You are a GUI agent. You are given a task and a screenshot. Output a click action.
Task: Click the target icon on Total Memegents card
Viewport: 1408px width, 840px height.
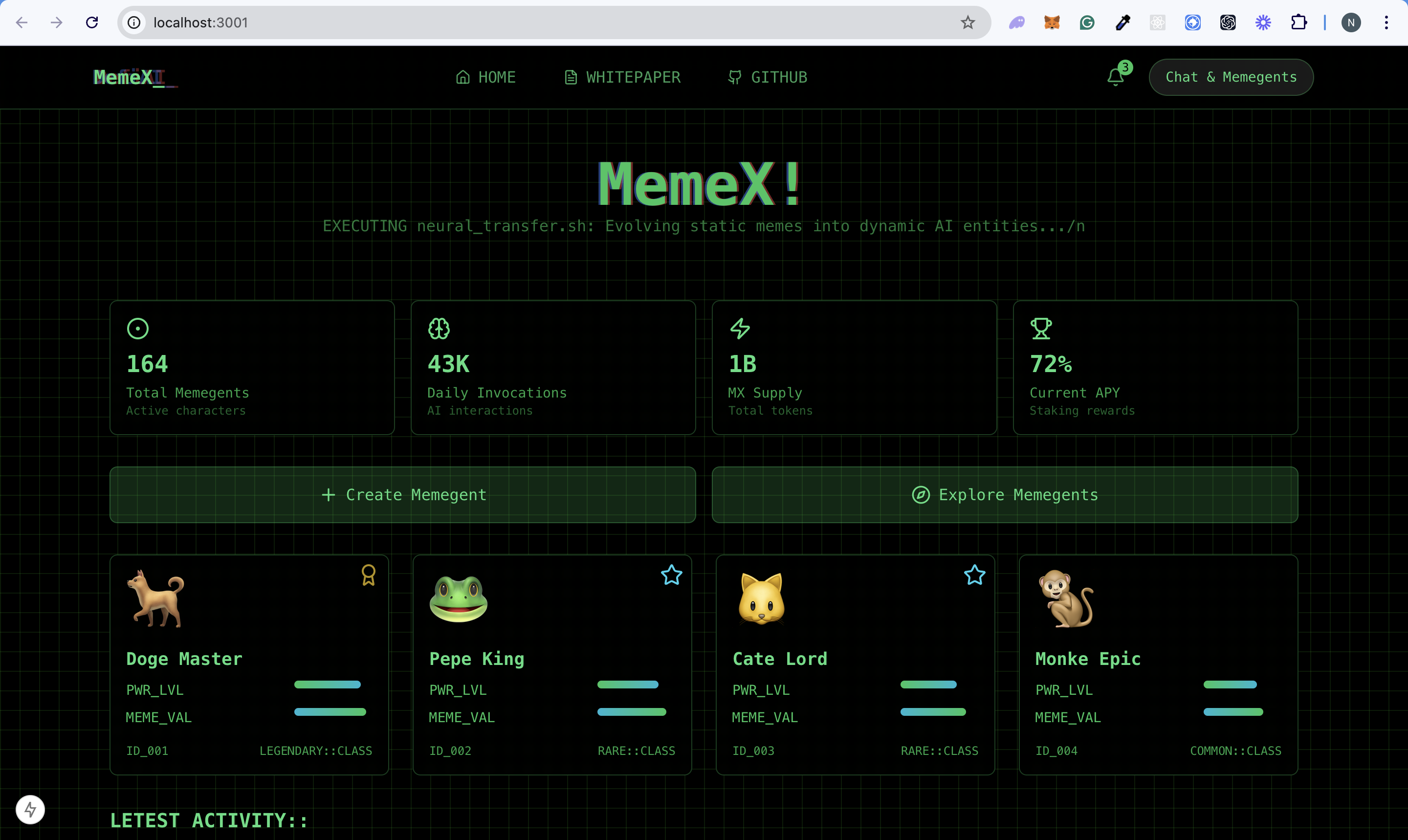pyautogui.click(x=138, y=328)
